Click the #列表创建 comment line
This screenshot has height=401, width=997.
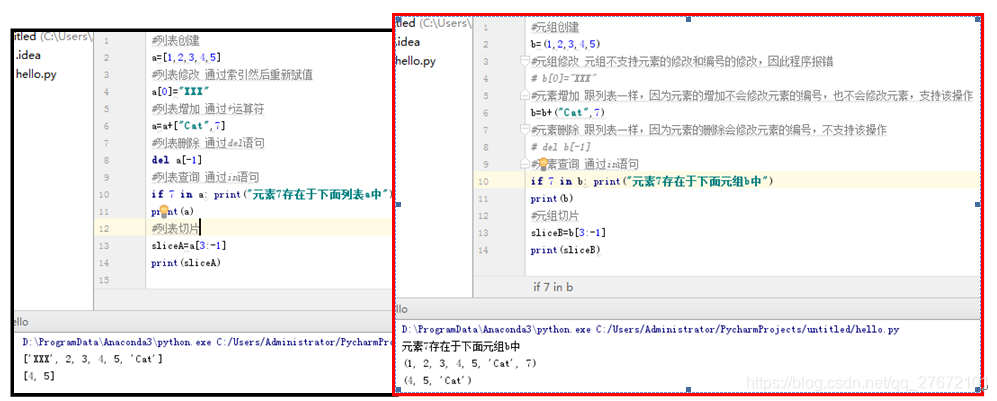(x=175, y=41)
